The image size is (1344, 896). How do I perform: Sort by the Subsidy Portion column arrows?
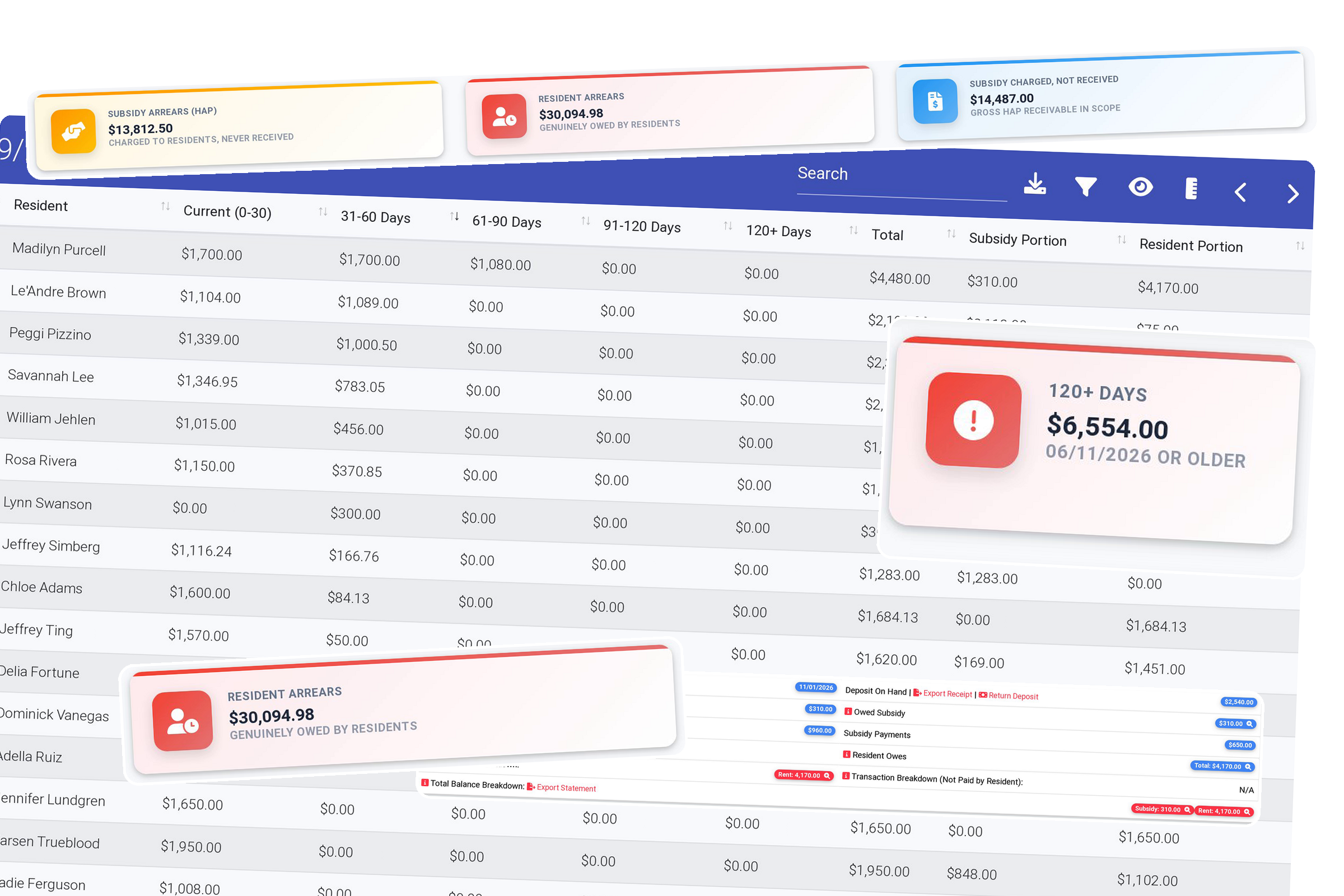coord(1122,240)
